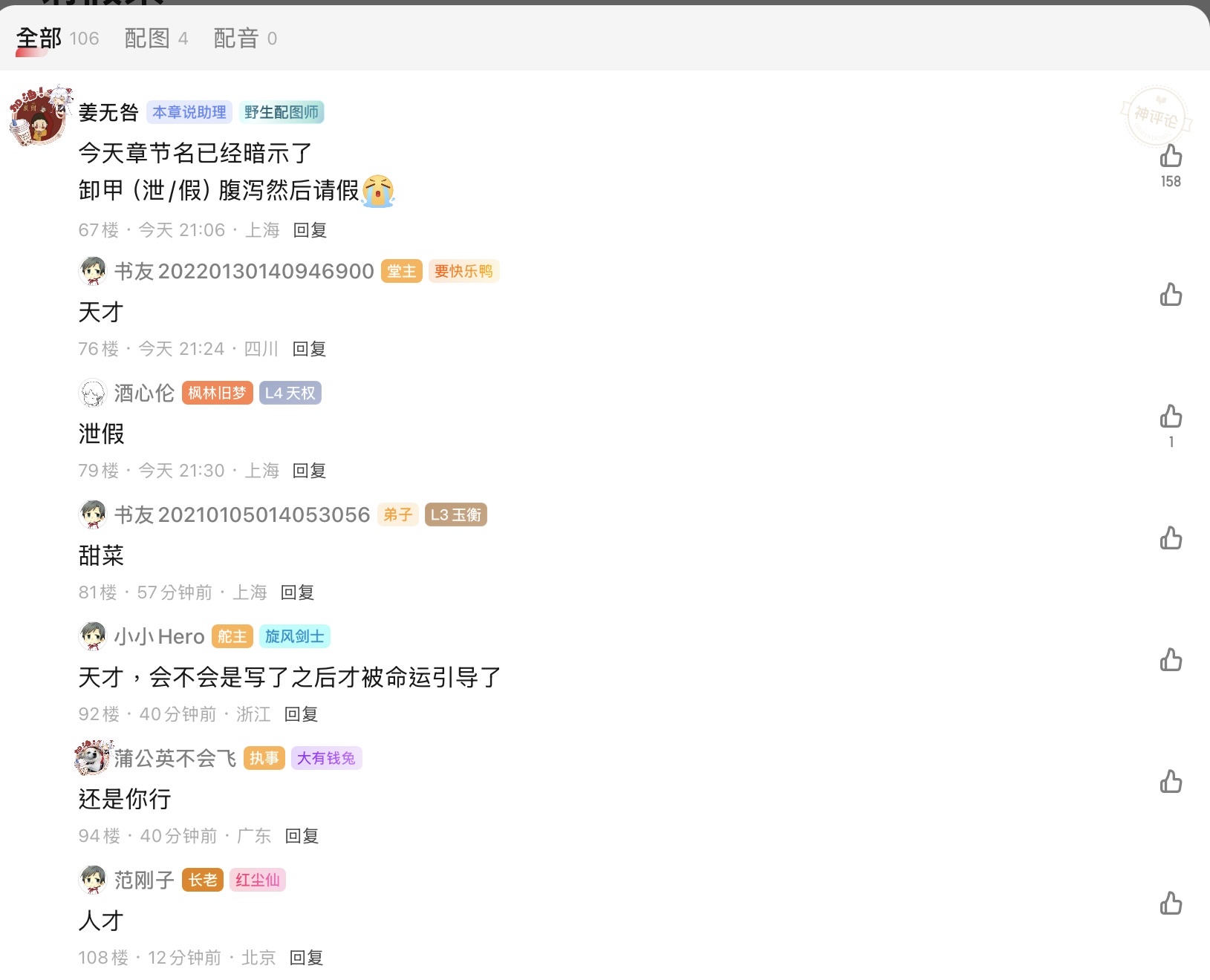1210x980 pixels.
Task: Like 姜无咎's comment with 158 likes
Action: [x=1171, y=157]
